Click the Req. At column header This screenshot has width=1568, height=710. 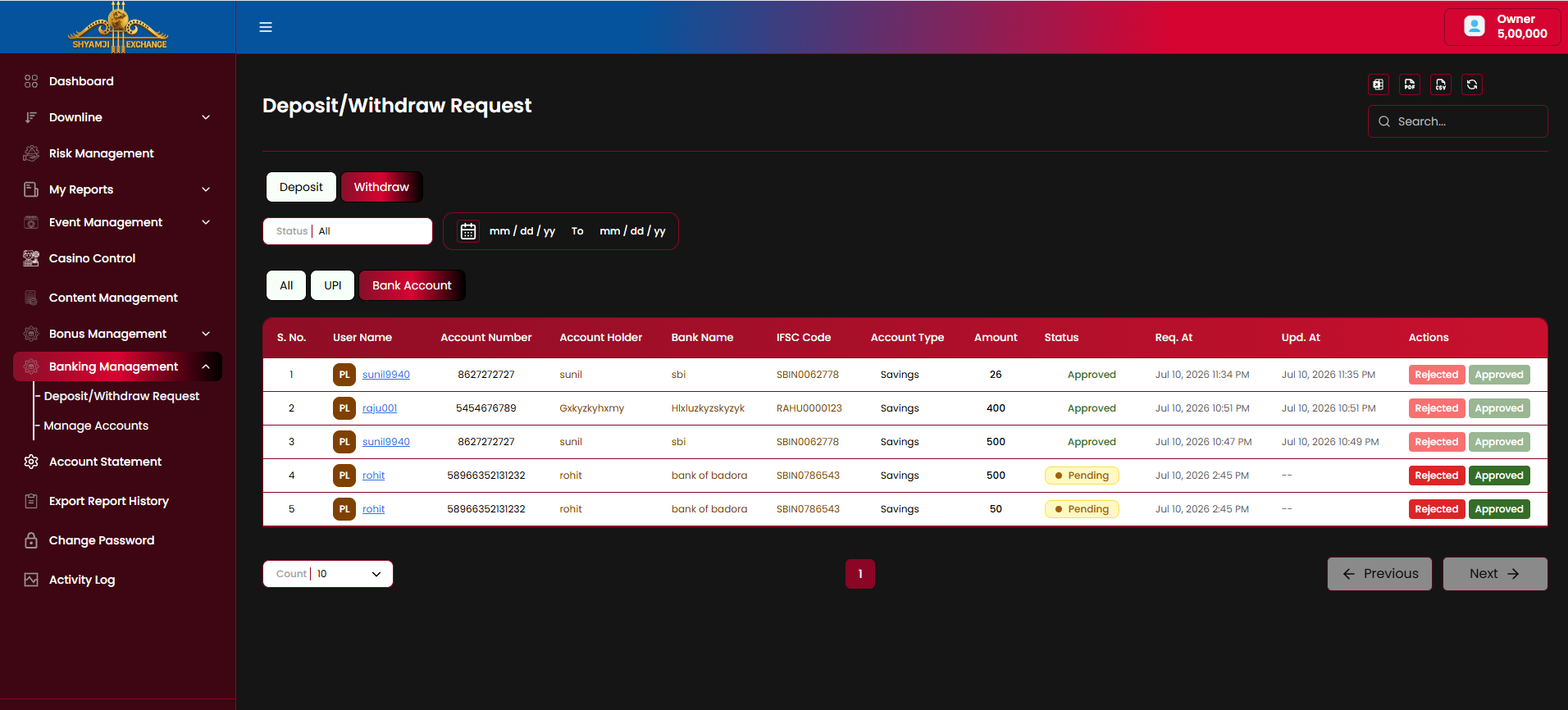coord(1174,338)
